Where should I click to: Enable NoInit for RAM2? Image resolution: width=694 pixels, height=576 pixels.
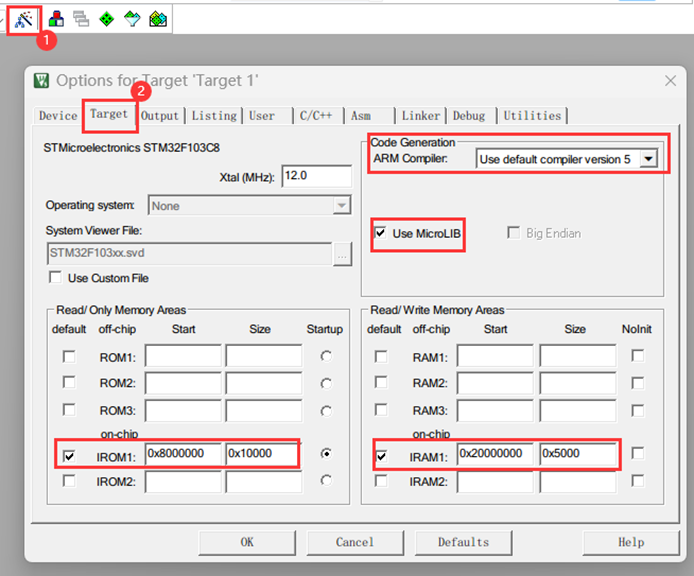[x=638, y=383]
